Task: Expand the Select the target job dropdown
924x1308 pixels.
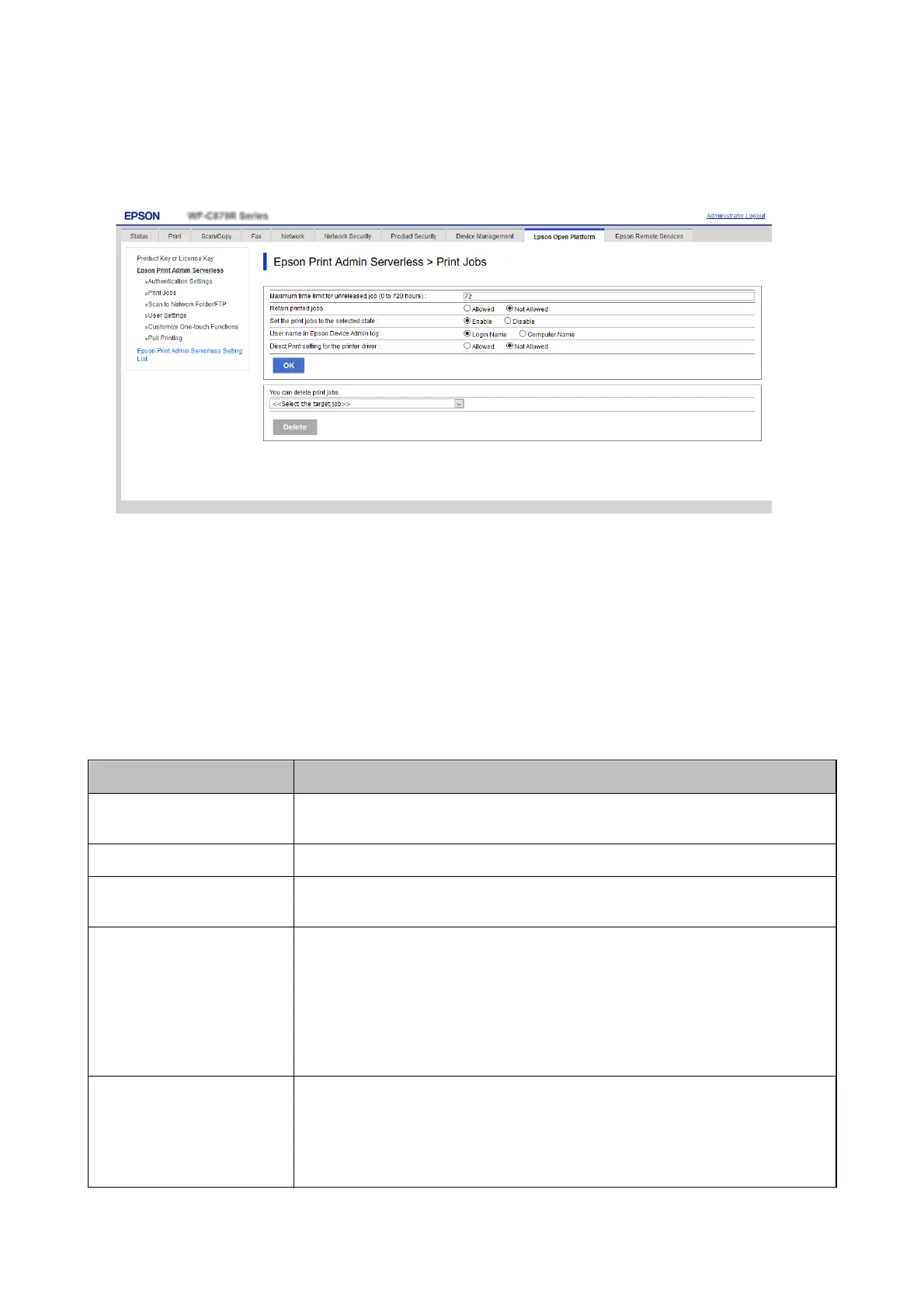Action: (x=366, y=404)
